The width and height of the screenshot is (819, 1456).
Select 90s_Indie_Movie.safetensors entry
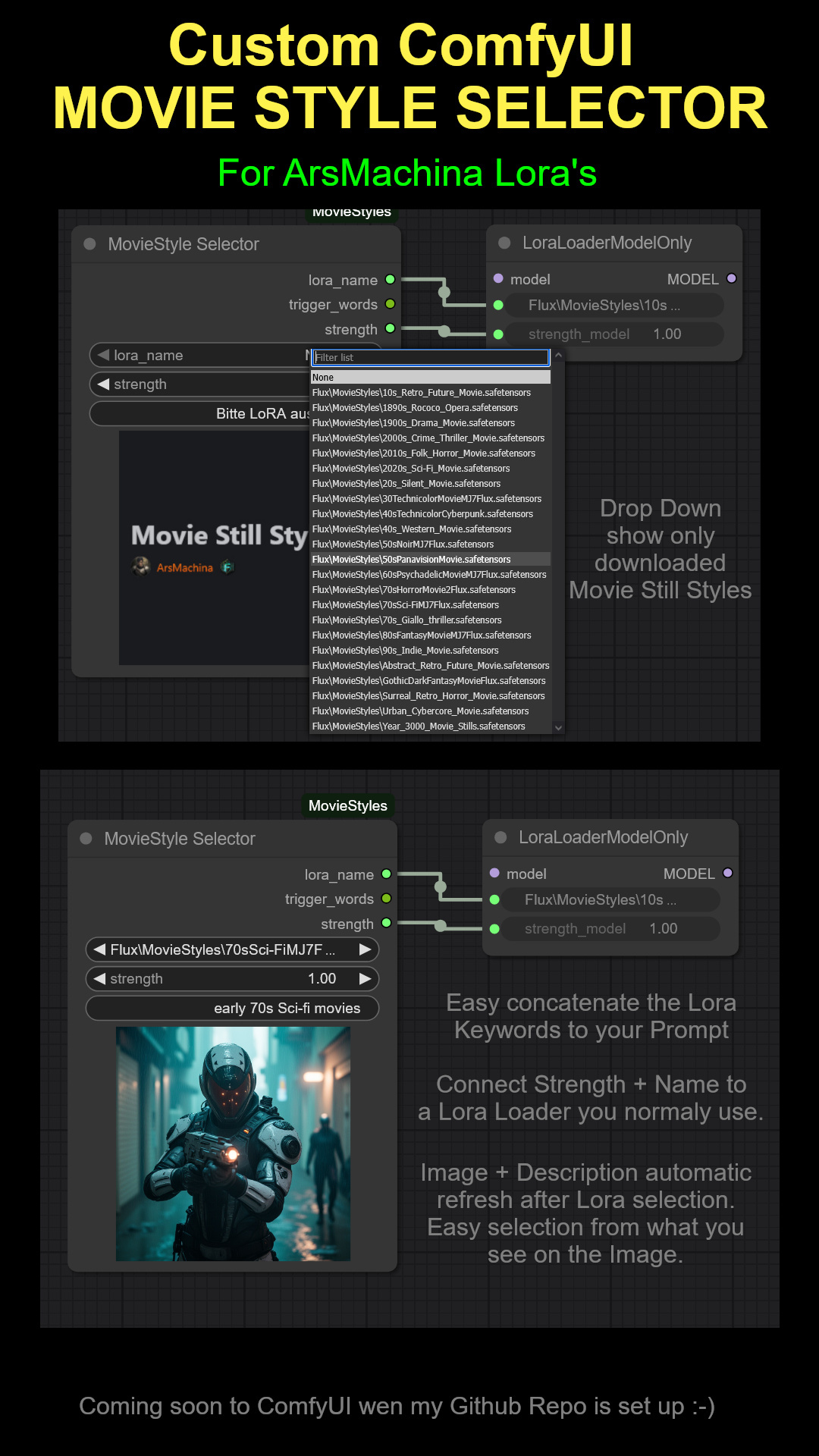[431, 650]
